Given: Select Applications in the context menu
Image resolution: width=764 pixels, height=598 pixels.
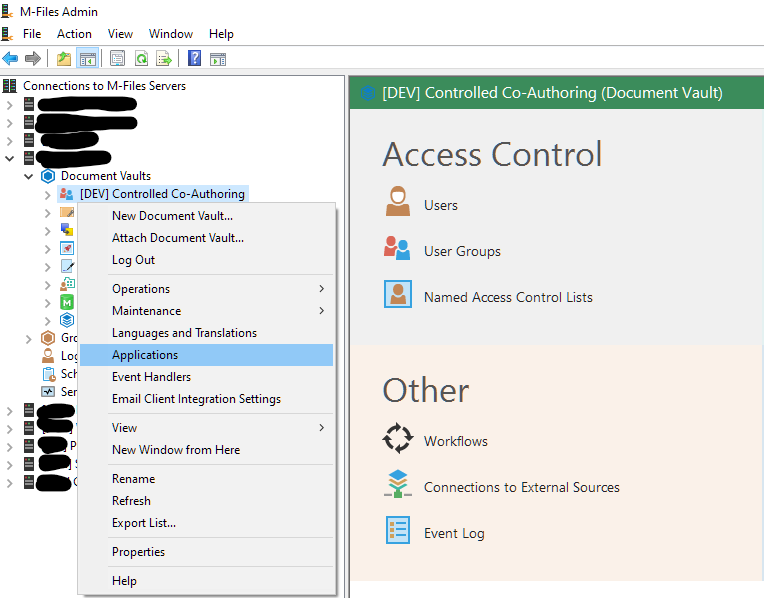Looking at the screenshot, I should point(207,355).
